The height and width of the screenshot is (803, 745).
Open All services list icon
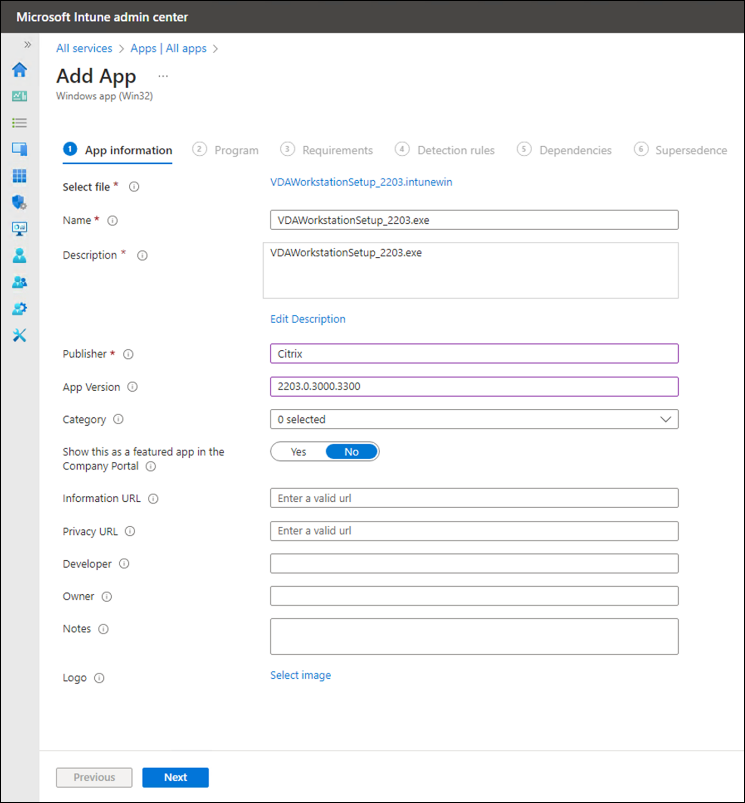(x=19, y=123)
